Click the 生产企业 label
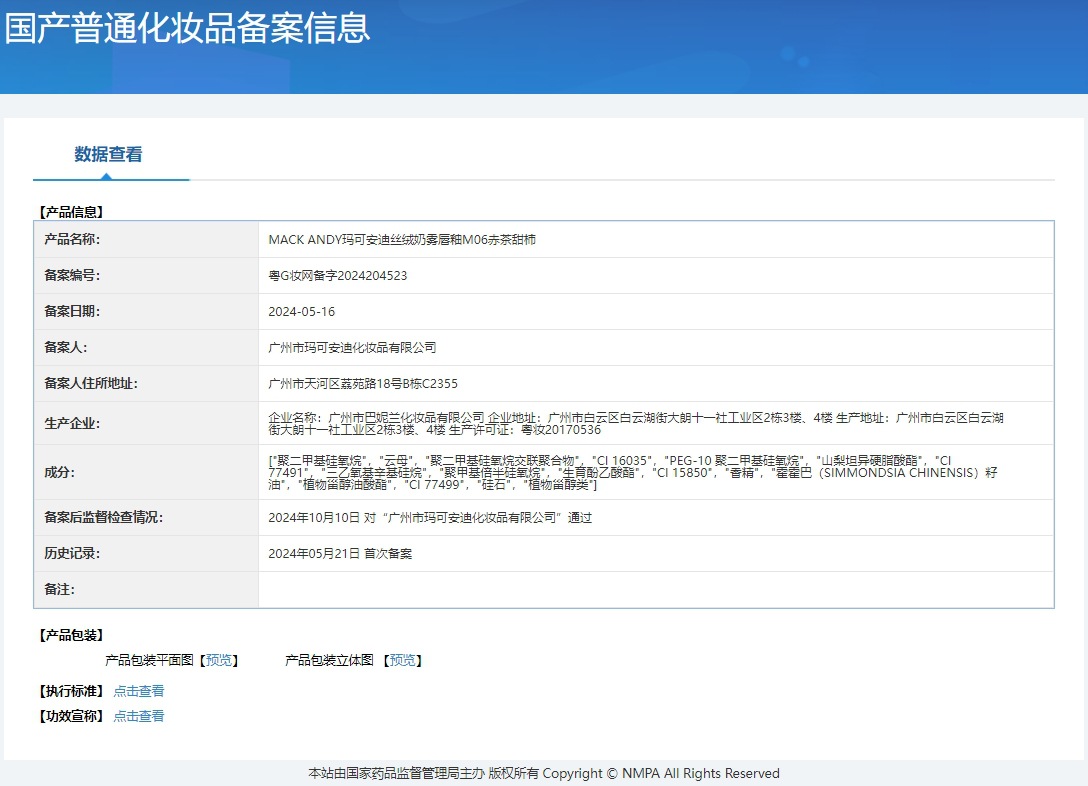The image size is (1088, 786). [x=72, y=423]
